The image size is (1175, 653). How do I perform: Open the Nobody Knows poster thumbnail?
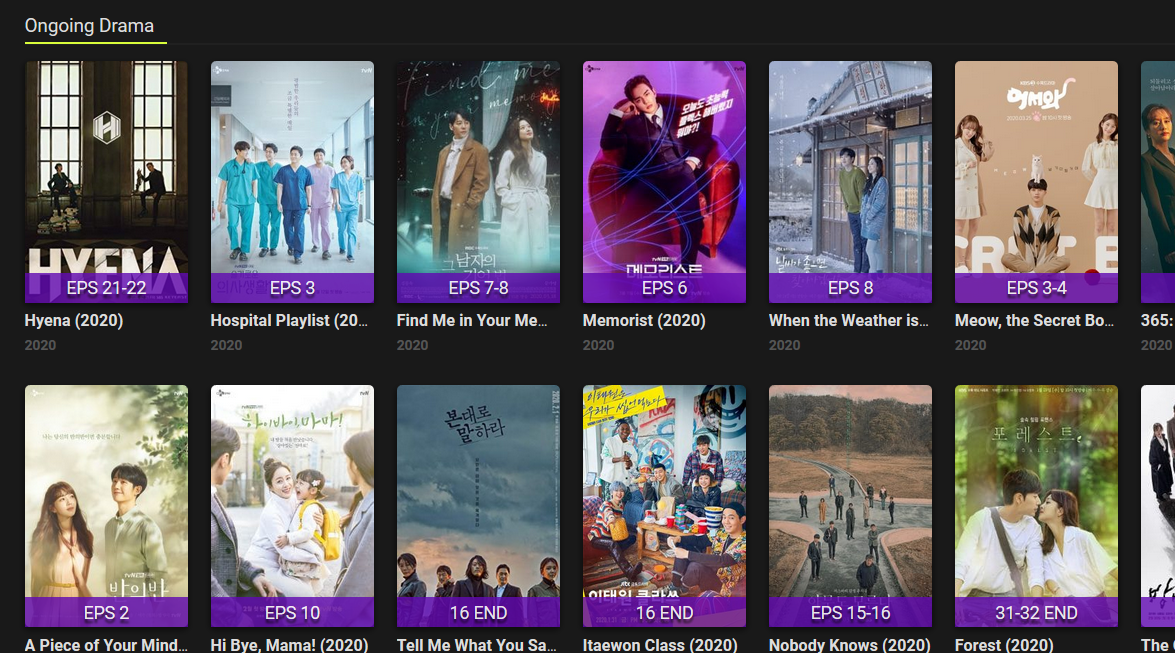851,505
